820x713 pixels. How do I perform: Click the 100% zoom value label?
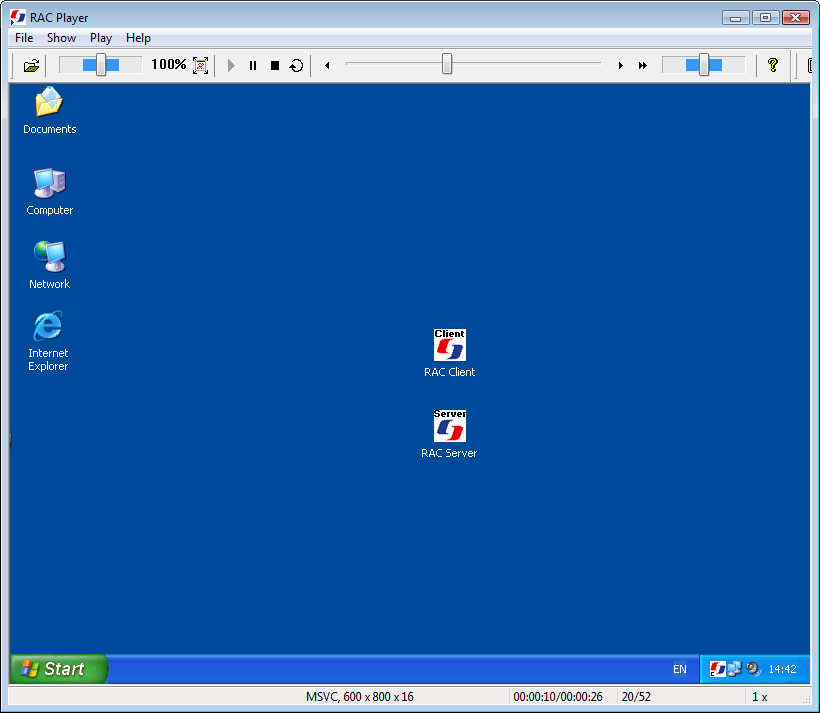click(x=168, y=64)
